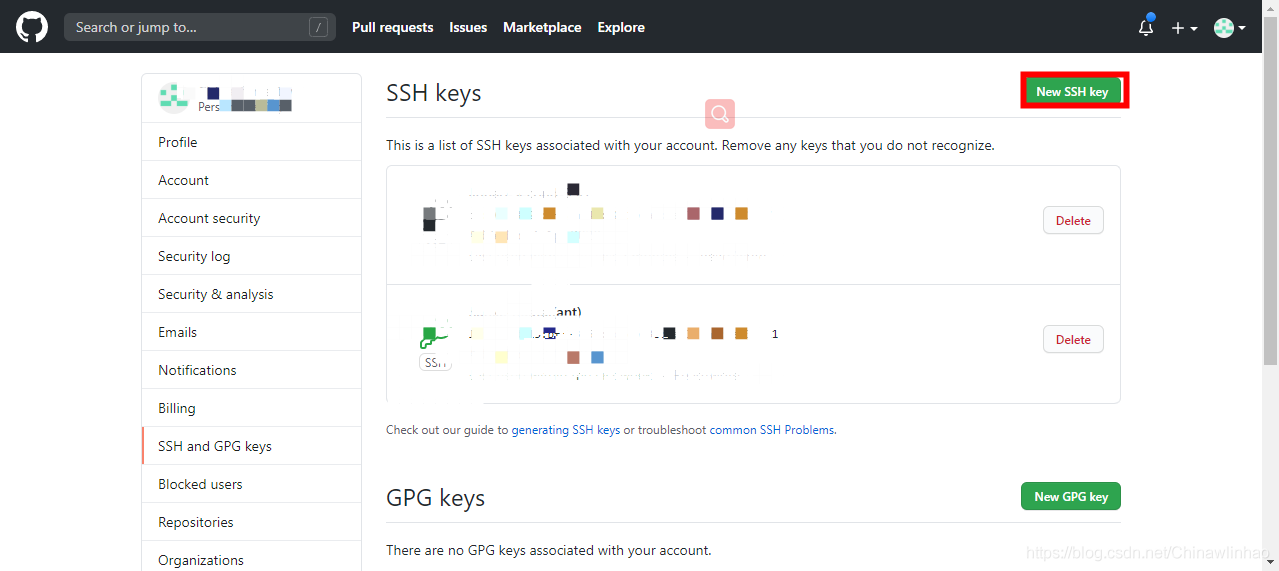This screenshot has width=1279, height=571.
Task: Go to Marketplace in top navigation
Action: point(542,27)
